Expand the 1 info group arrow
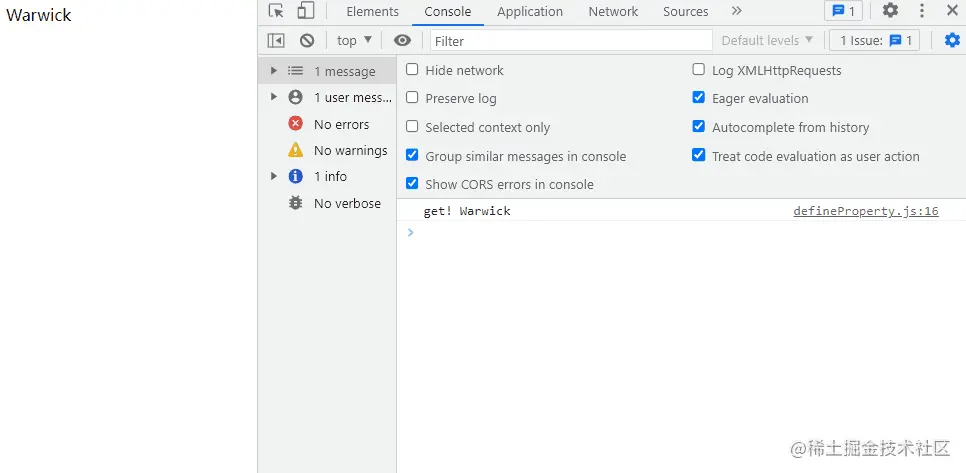The image size is (966, 473). 274,176
